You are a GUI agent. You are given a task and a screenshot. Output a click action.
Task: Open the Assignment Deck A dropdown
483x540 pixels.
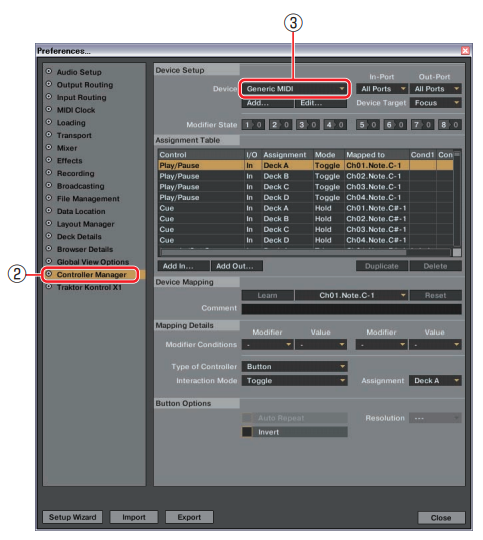[435, 381]
